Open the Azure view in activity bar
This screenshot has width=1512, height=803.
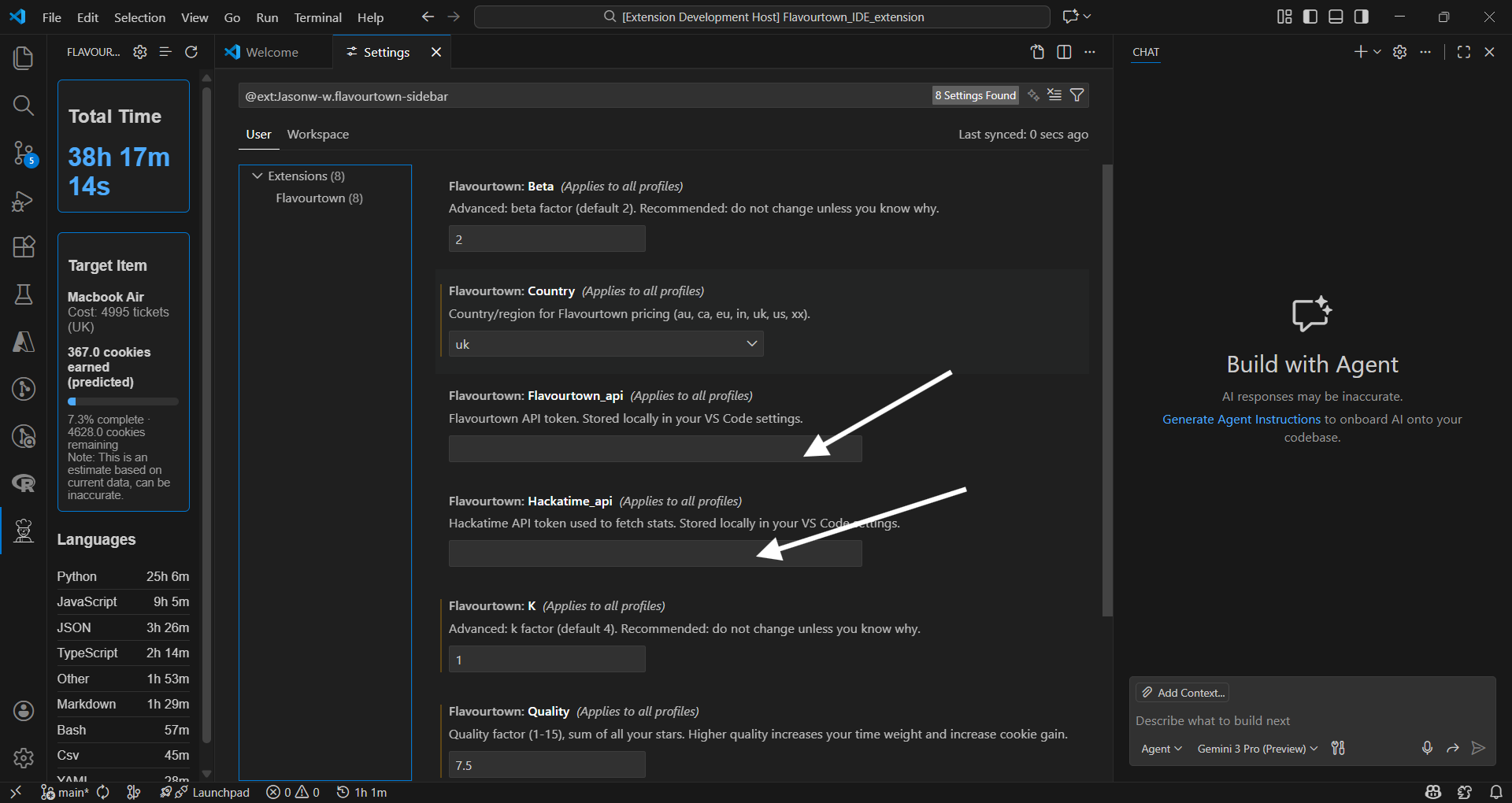[24, 342]
